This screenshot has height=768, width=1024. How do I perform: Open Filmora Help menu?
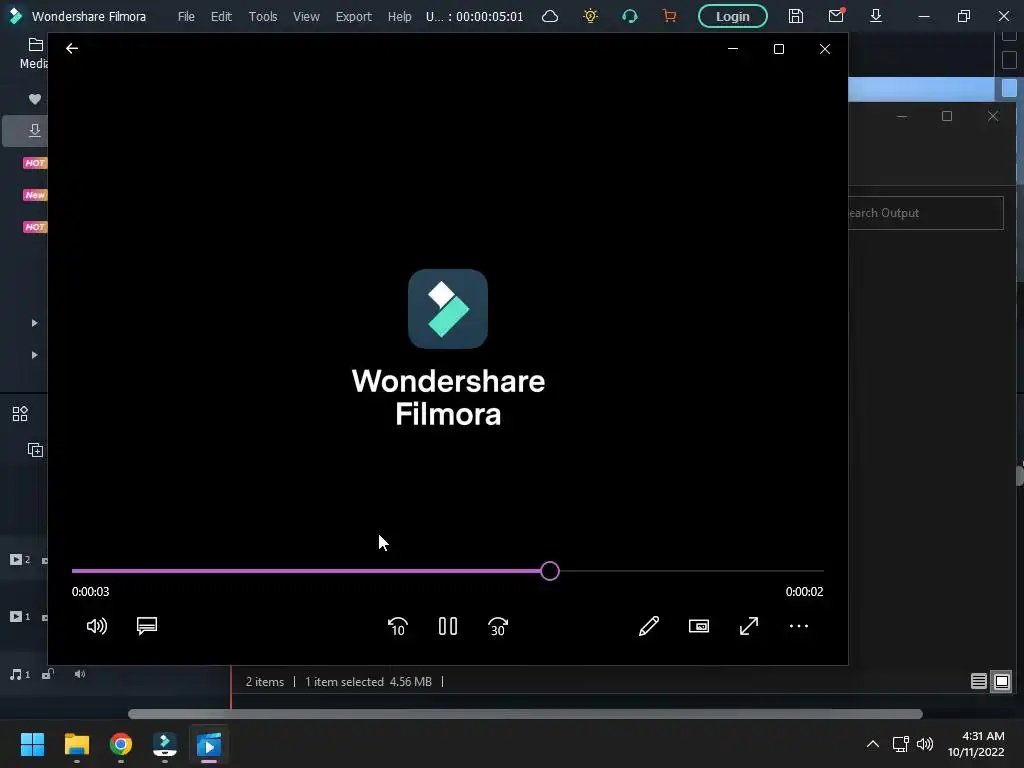[x=400, y=16]
